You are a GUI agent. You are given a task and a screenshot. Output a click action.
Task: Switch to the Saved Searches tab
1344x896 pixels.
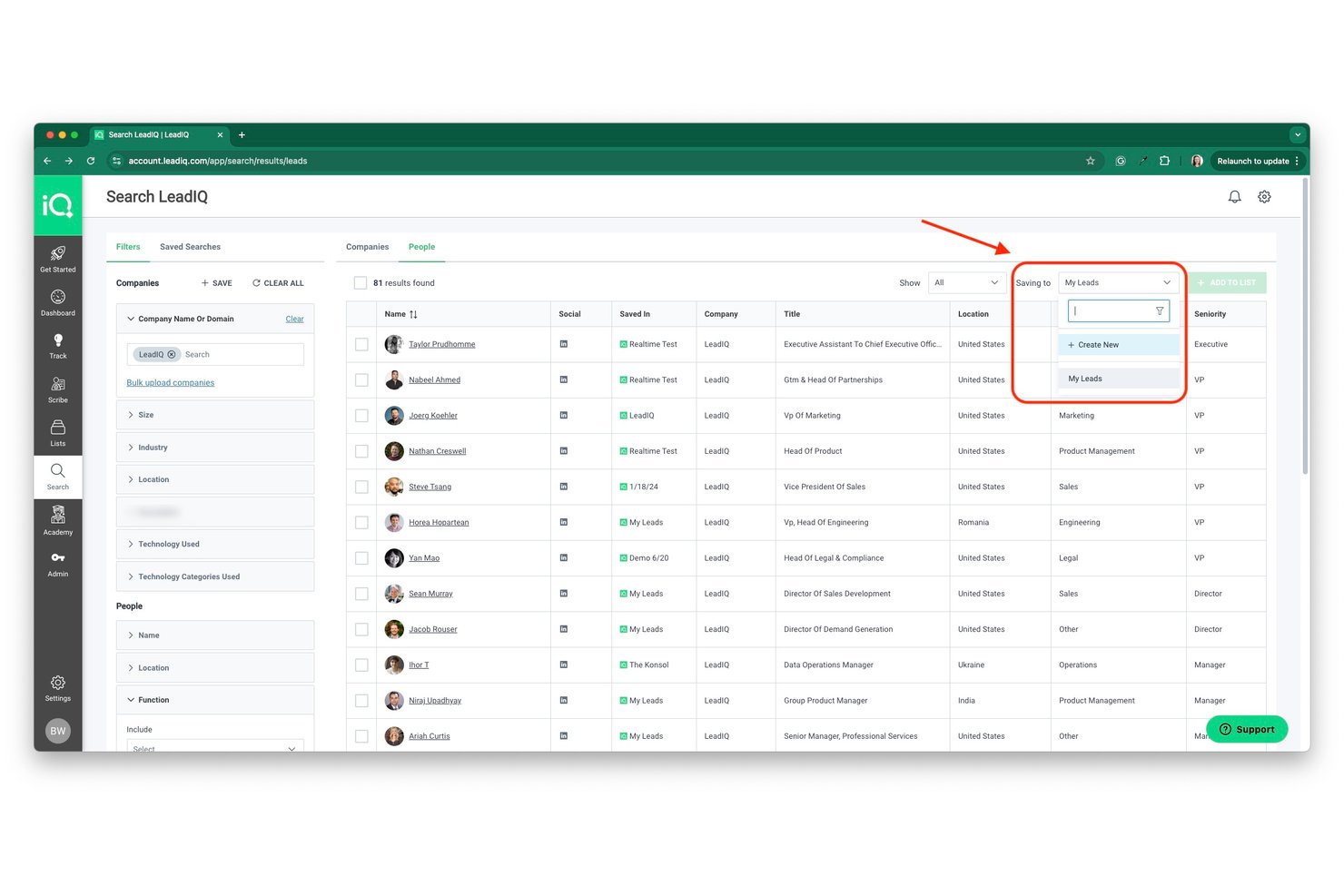coord(190,247)
